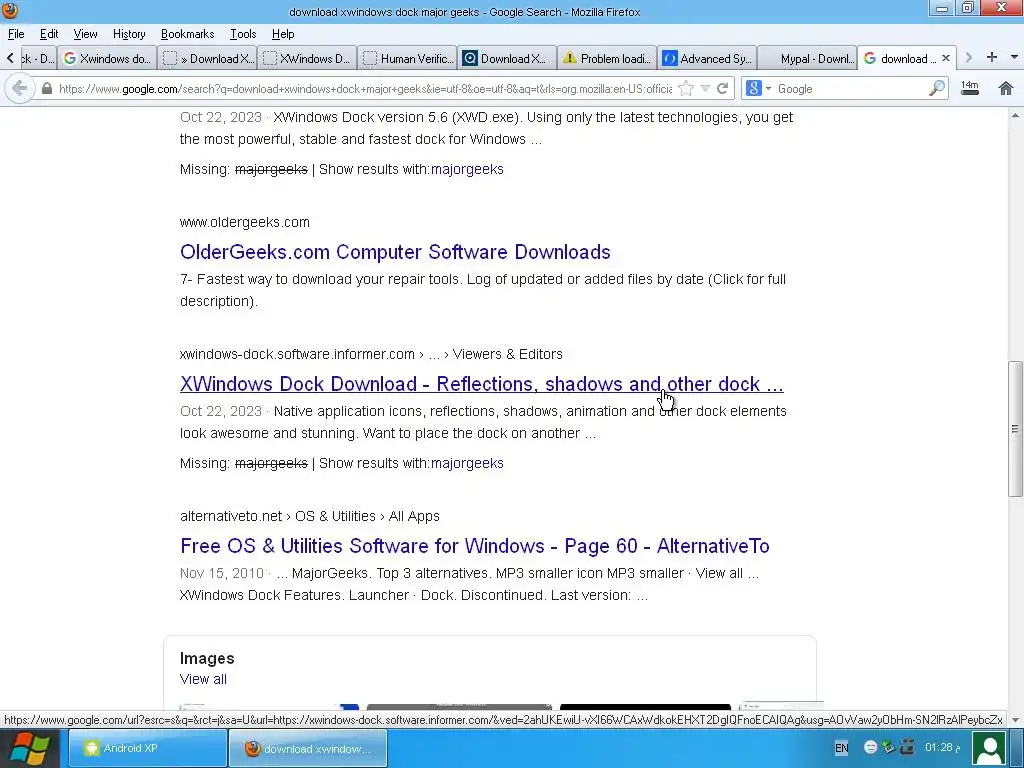Click the padlock site identity icon

pos(46,89)
